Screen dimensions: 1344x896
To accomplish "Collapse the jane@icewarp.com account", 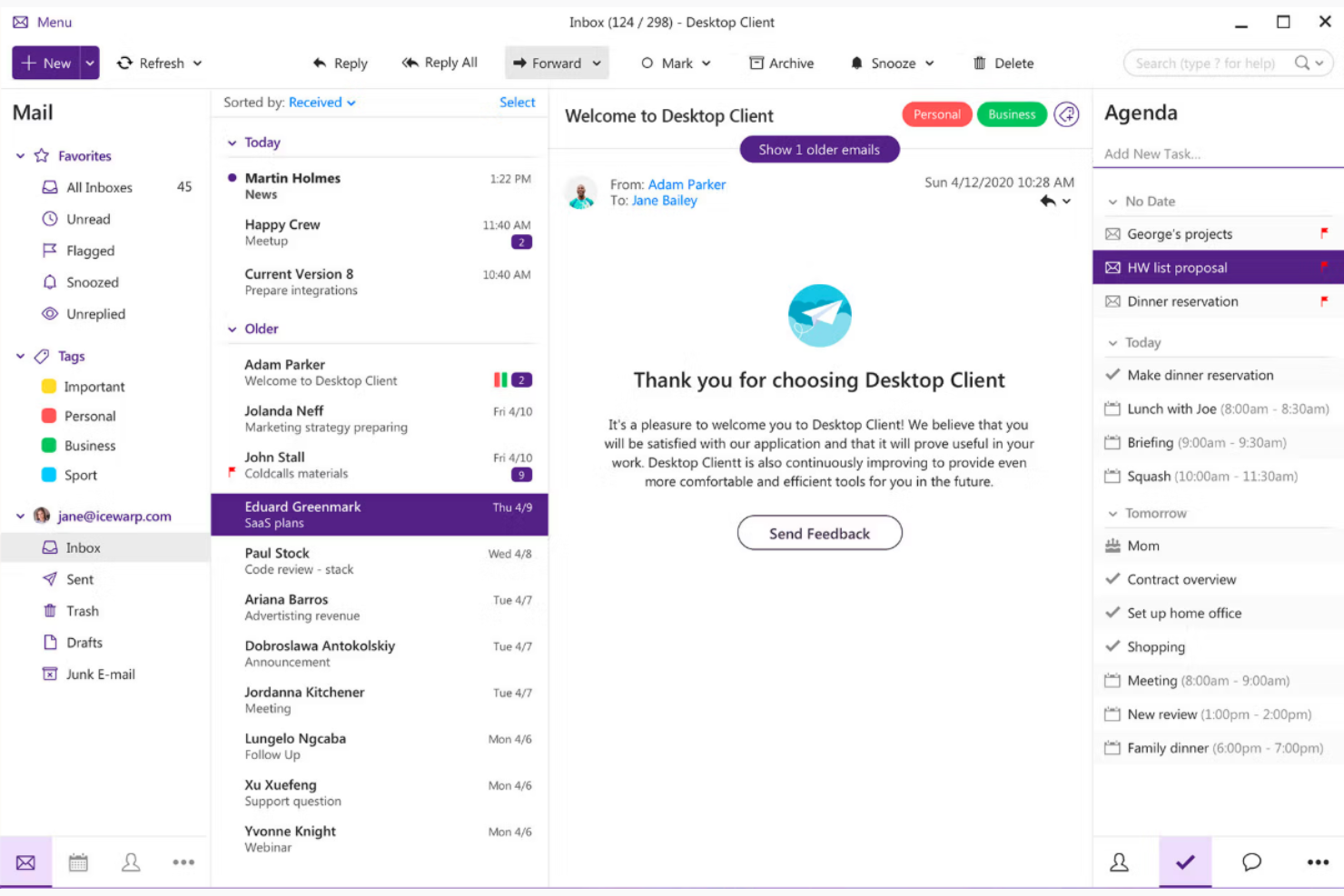I will pos(20,517).
